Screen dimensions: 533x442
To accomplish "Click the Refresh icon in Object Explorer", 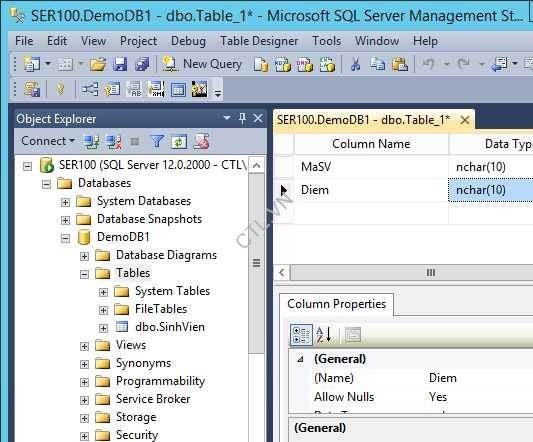I will point(179,142).
